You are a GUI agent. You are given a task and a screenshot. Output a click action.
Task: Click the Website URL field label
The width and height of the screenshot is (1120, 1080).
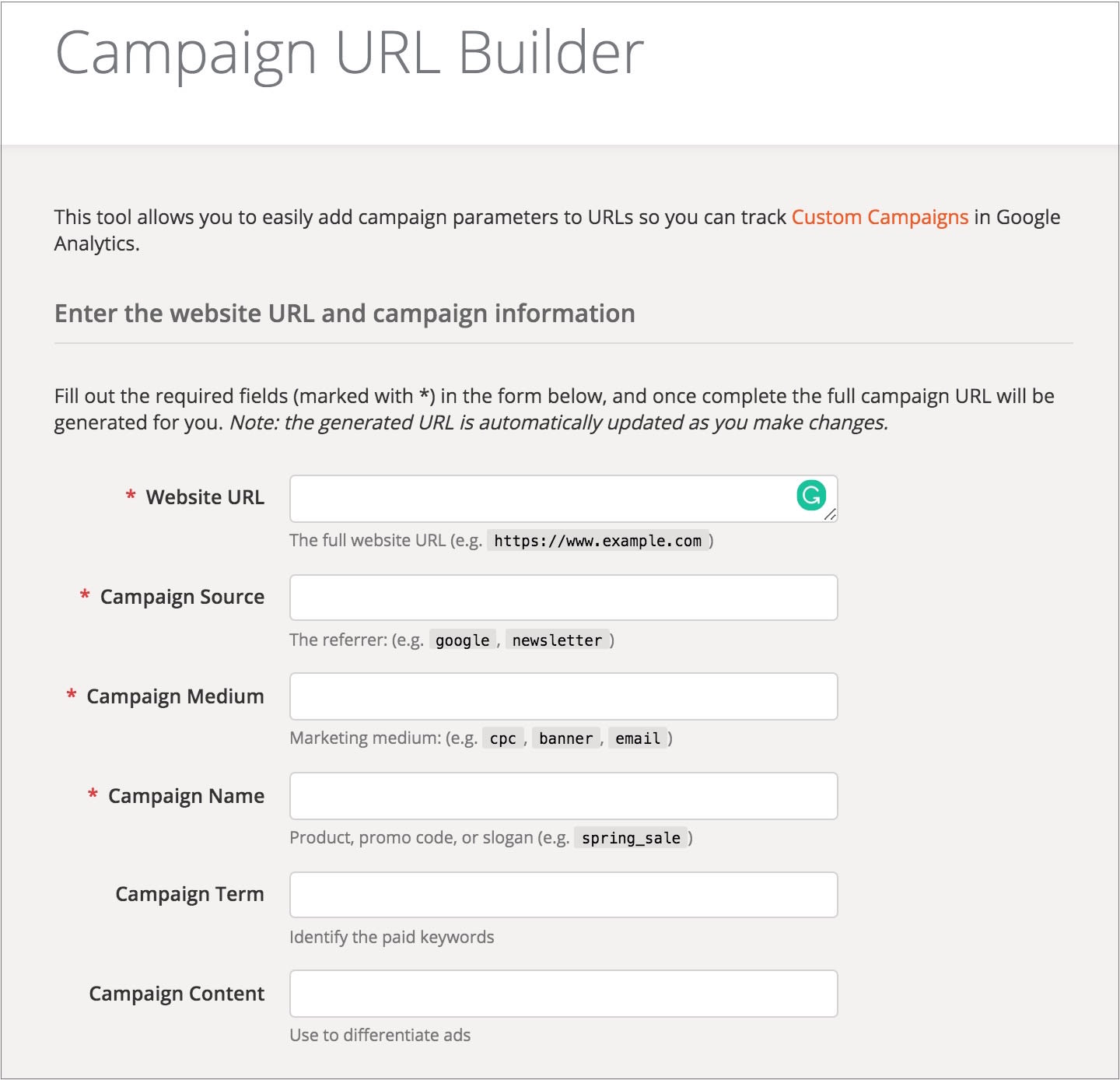(205, 497)
